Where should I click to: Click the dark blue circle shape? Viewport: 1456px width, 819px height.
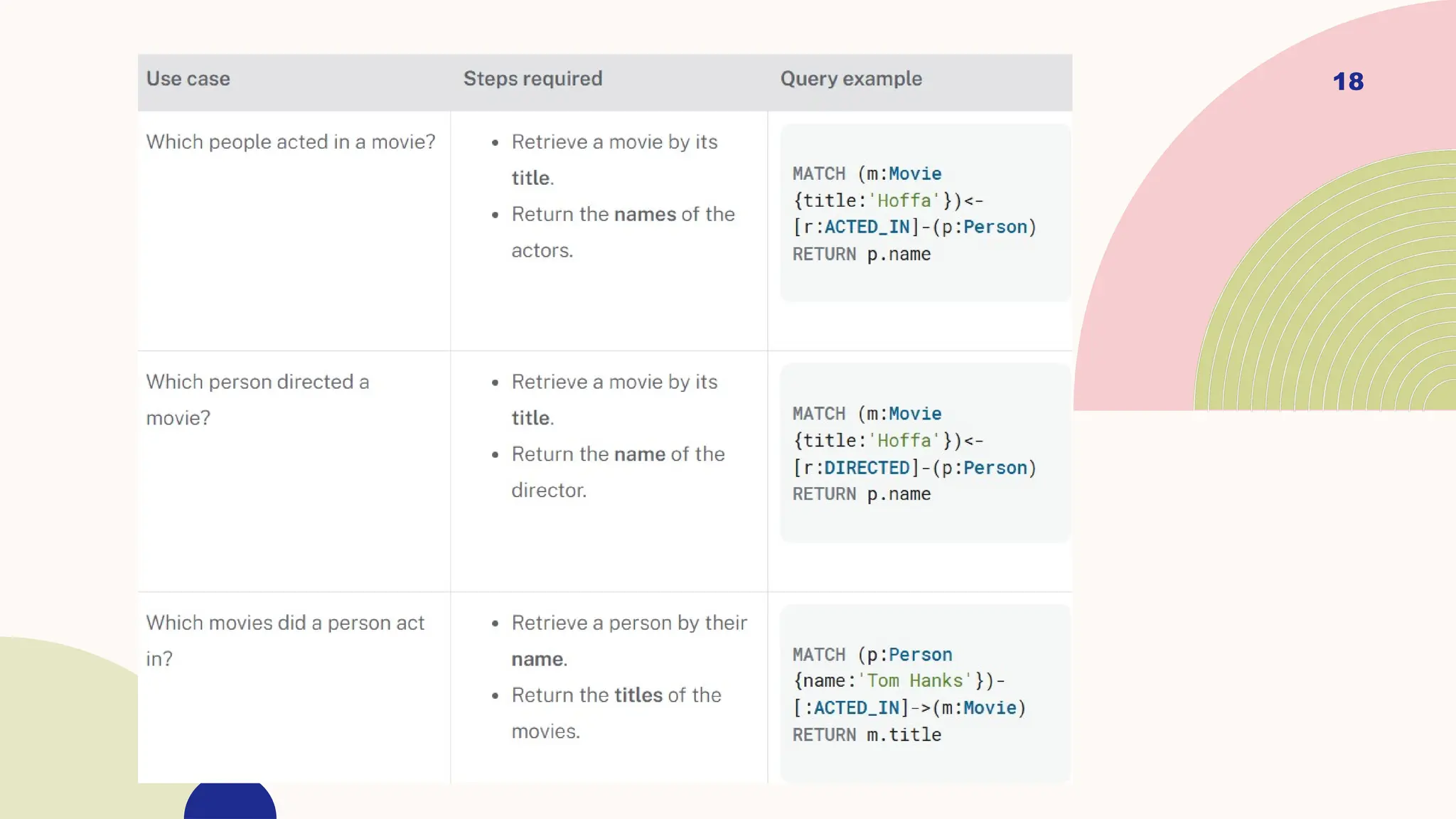[x=230, y=802]
